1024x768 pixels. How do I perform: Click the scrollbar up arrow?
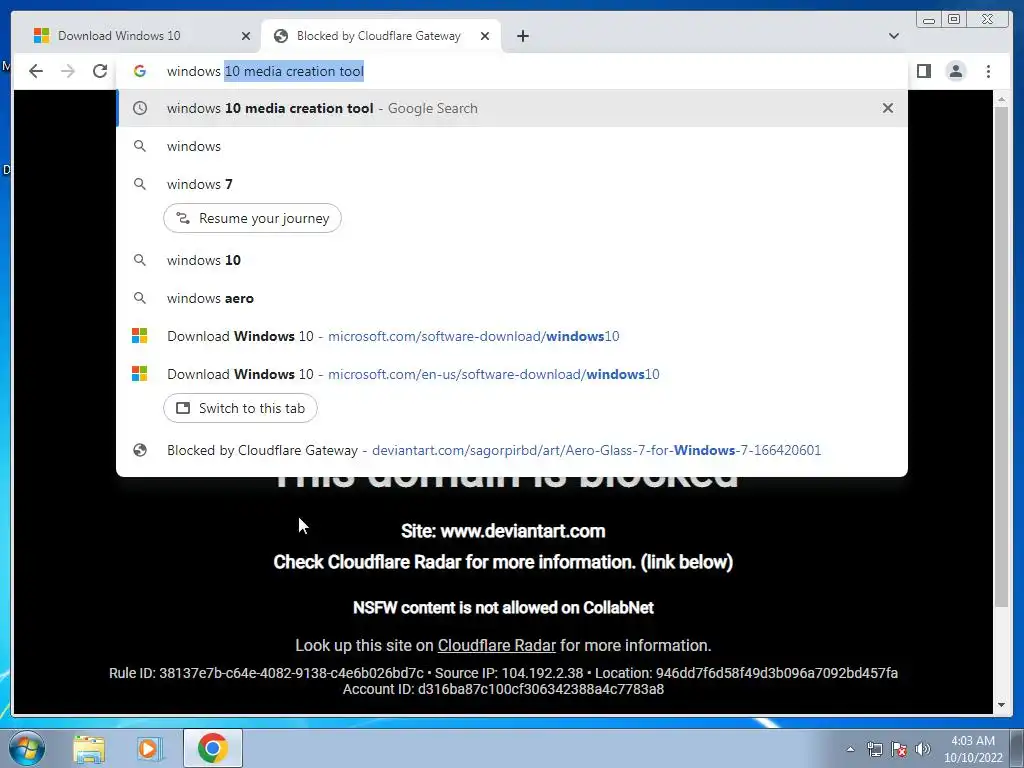1001,100
